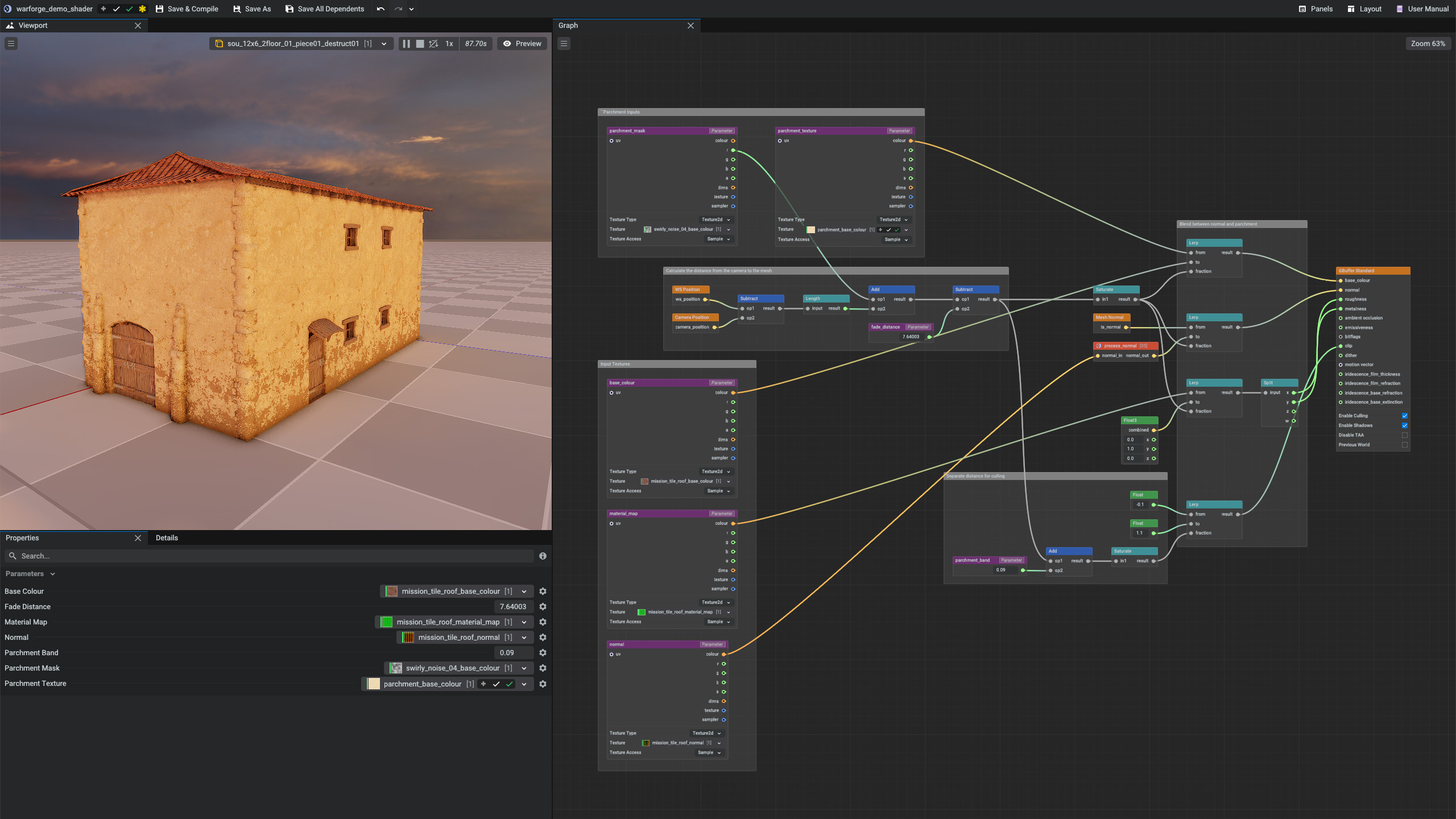Viewport: 1456px width, 819px height.
Task: Click the undo arrow in top toolbar
Action: coord(380,9)
